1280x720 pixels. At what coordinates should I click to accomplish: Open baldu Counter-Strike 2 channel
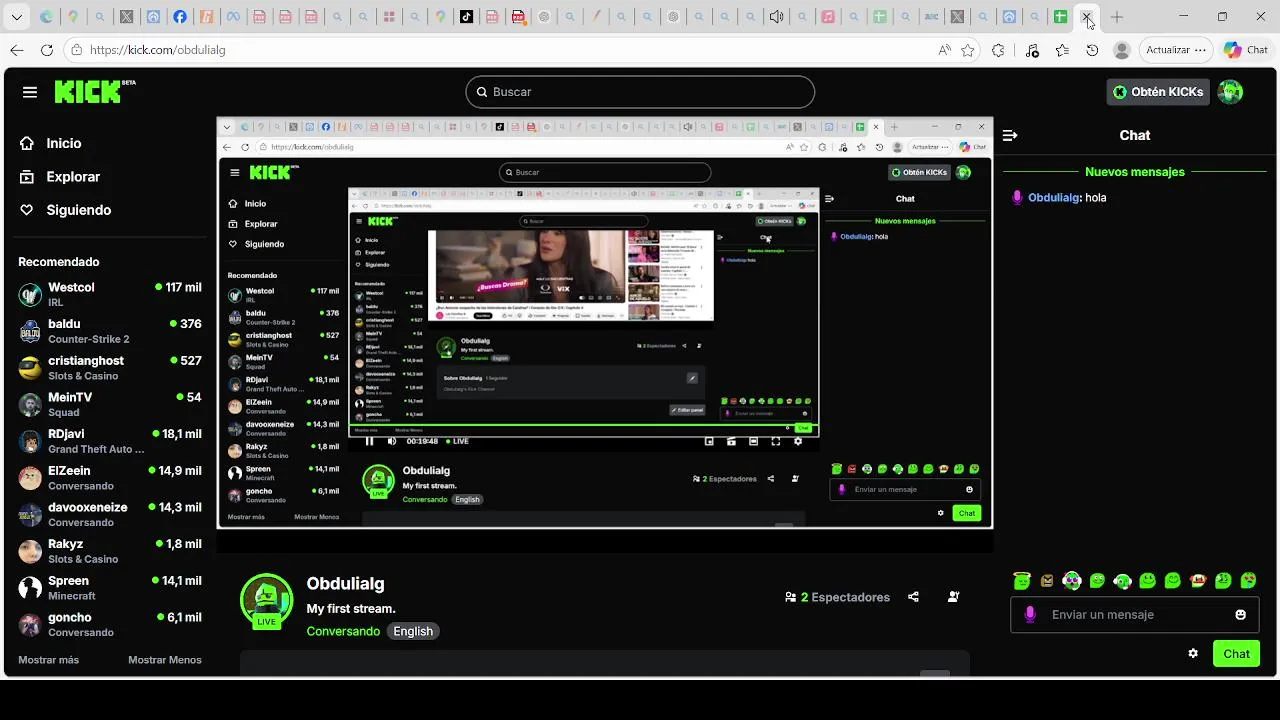[110, 331]
